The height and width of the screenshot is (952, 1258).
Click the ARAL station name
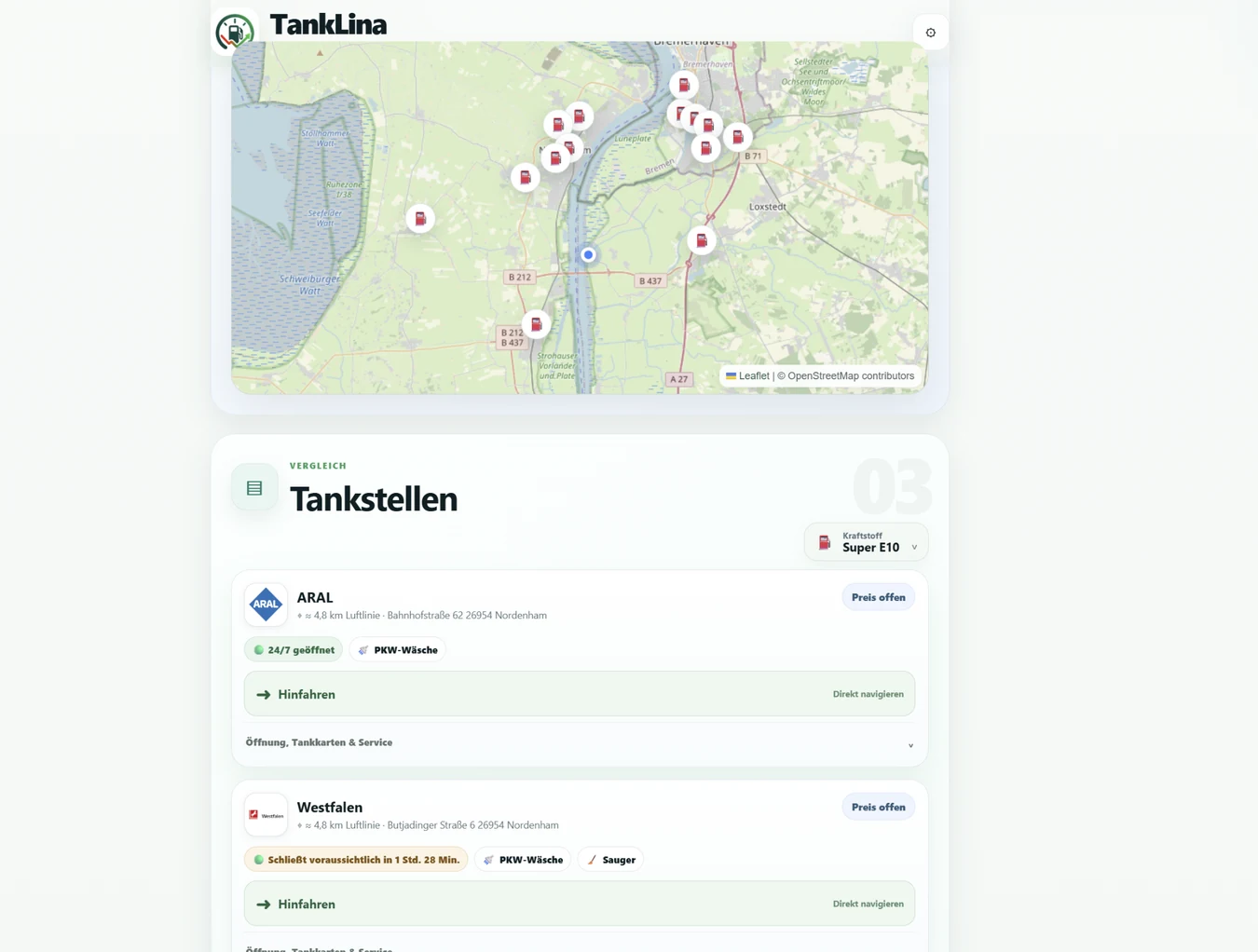(x=315, y=598)
